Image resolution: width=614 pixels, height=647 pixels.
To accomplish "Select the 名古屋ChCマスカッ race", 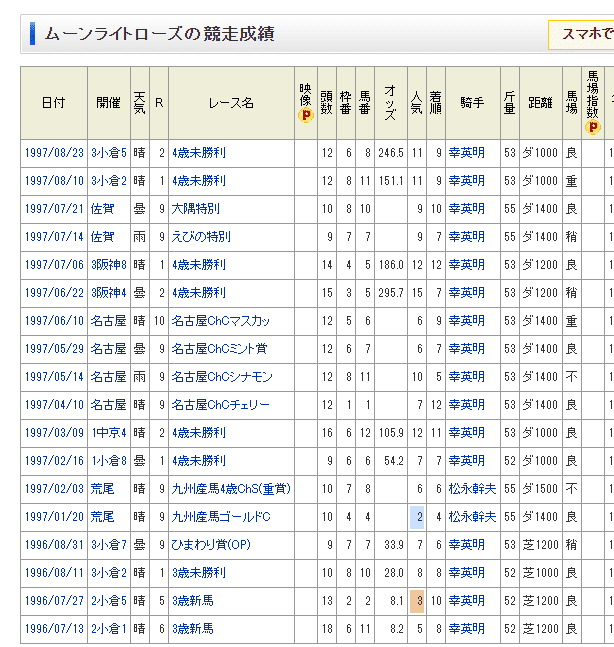I will pos(220,321).
